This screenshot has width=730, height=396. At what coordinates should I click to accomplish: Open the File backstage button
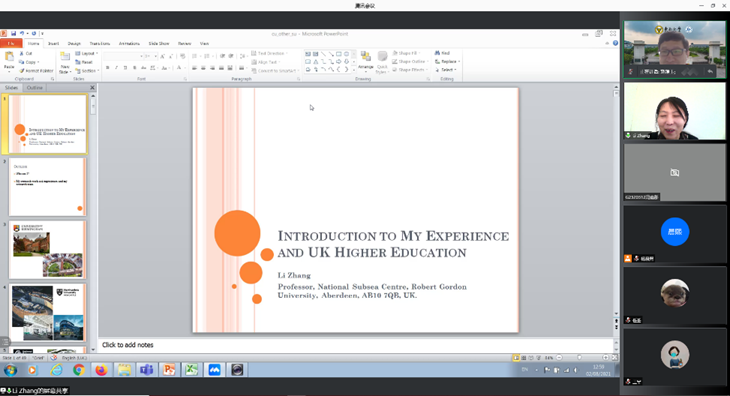coord(11,43)
